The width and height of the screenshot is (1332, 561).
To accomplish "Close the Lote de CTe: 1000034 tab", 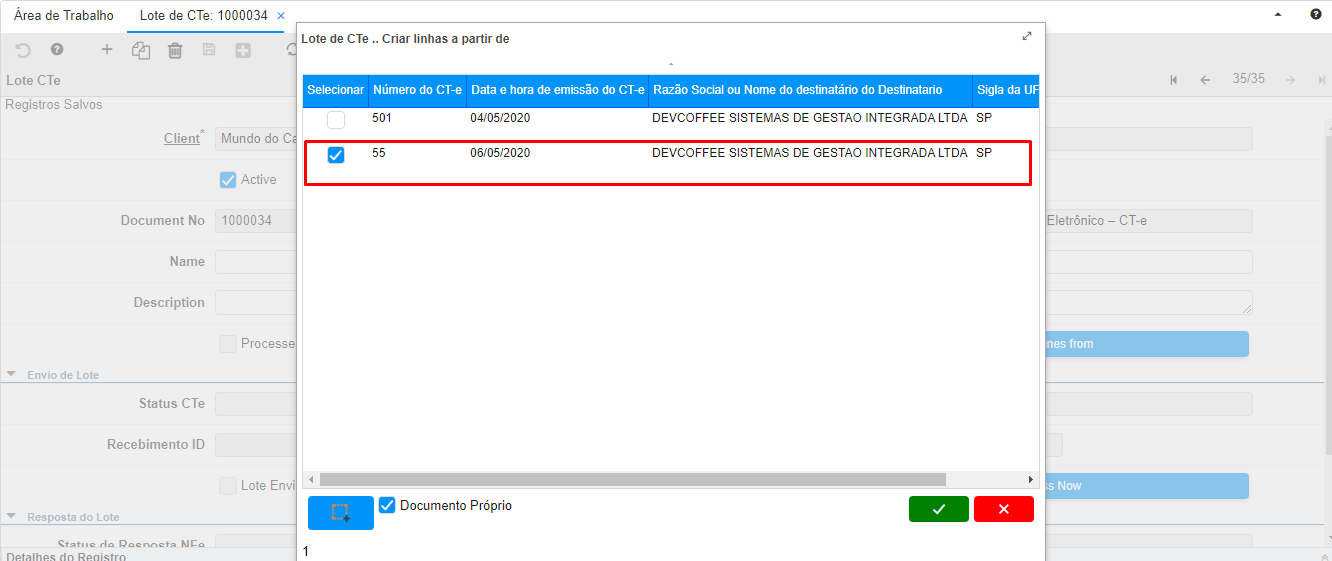I will [x=281, y=16].
